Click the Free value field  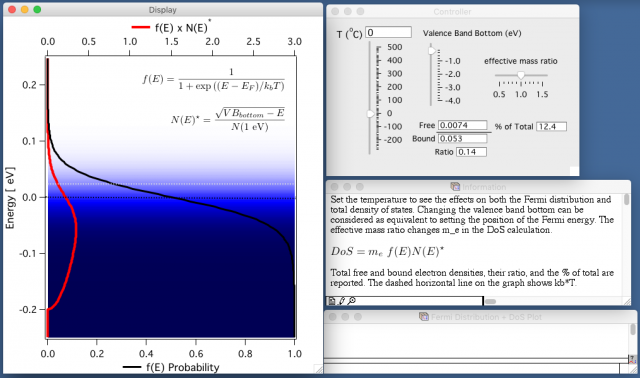(x=462, y=125)
